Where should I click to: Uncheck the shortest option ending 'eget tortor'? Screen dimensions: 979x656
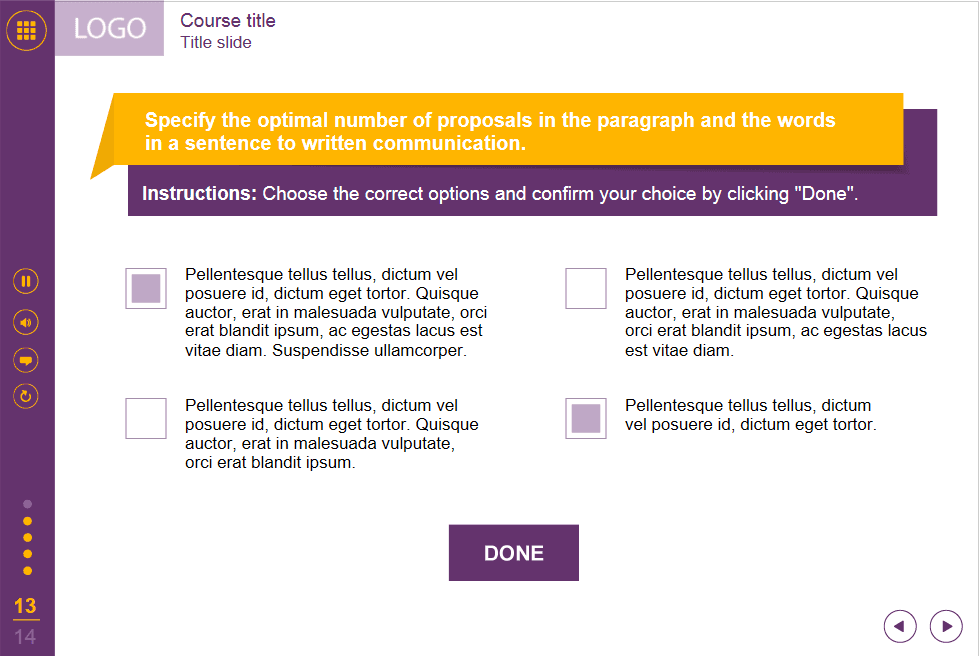point(586,418)
